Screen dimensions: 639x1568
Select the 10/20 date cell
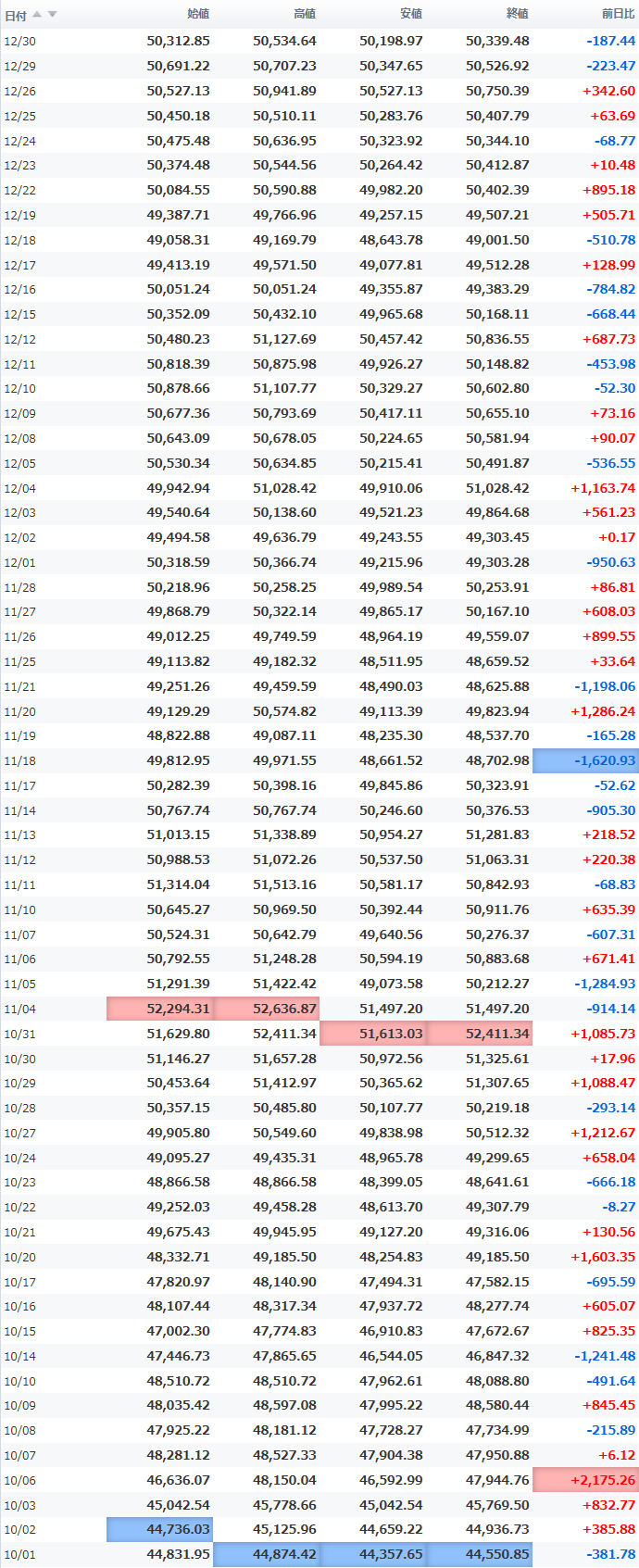(20, 1258)
